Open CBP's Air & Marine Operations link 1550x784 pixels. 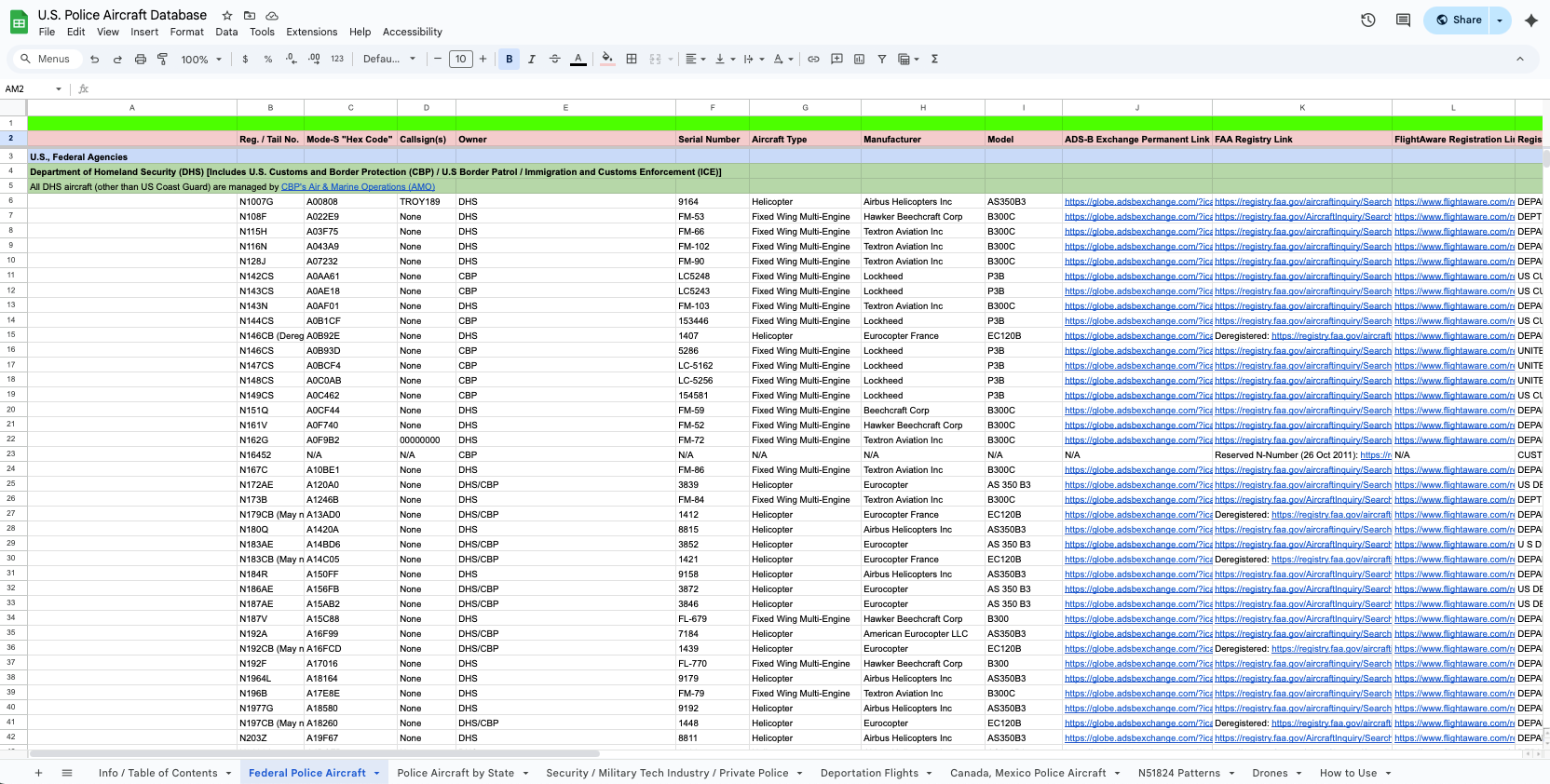click(x=358, y=187)
